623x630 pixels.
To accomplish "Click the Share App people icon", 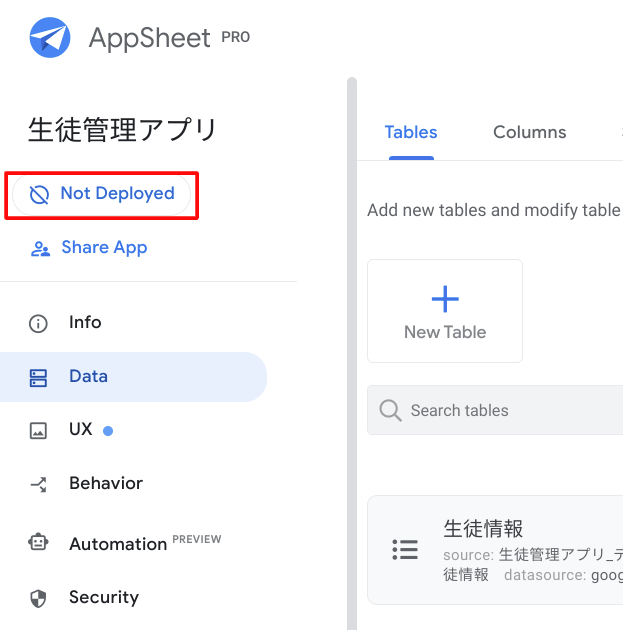I will 40,249.
